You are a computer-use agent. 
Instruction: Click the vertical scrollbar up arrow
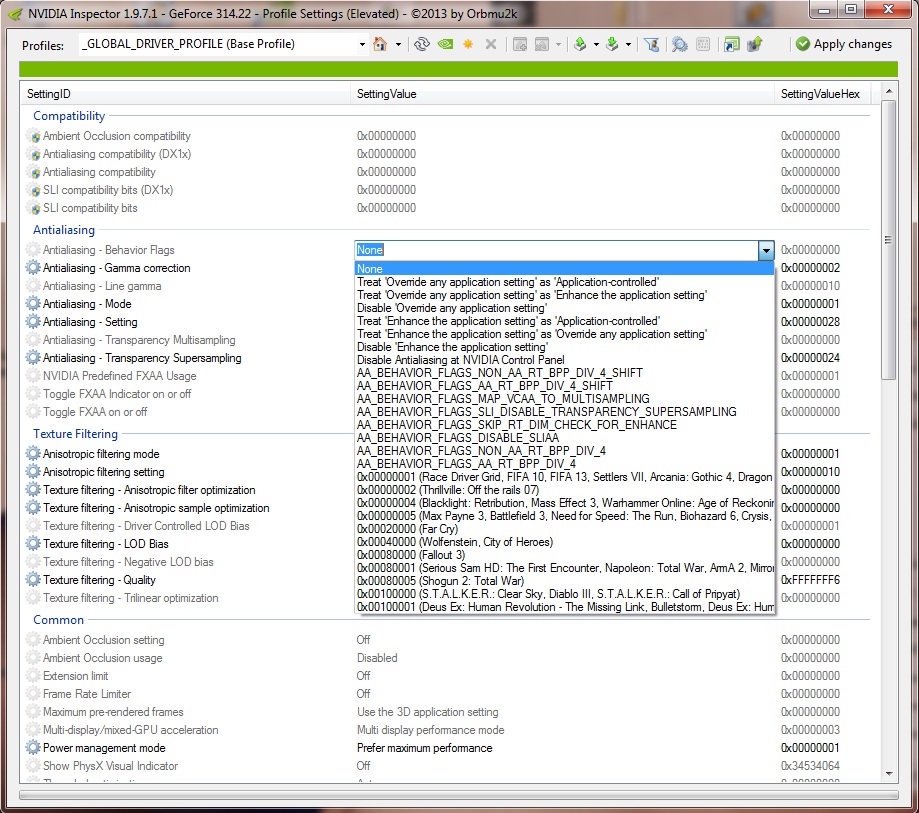[x=889, y=91]
